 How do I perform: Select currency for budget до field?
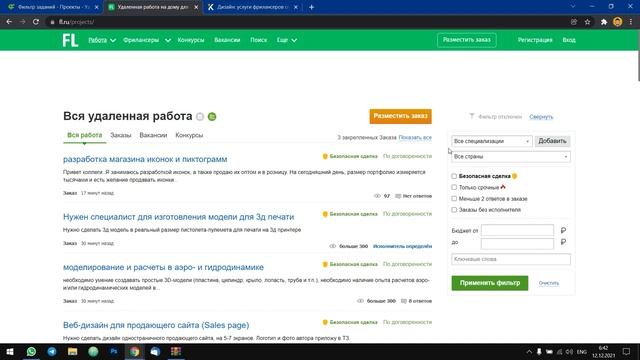[x=563, y=242]
